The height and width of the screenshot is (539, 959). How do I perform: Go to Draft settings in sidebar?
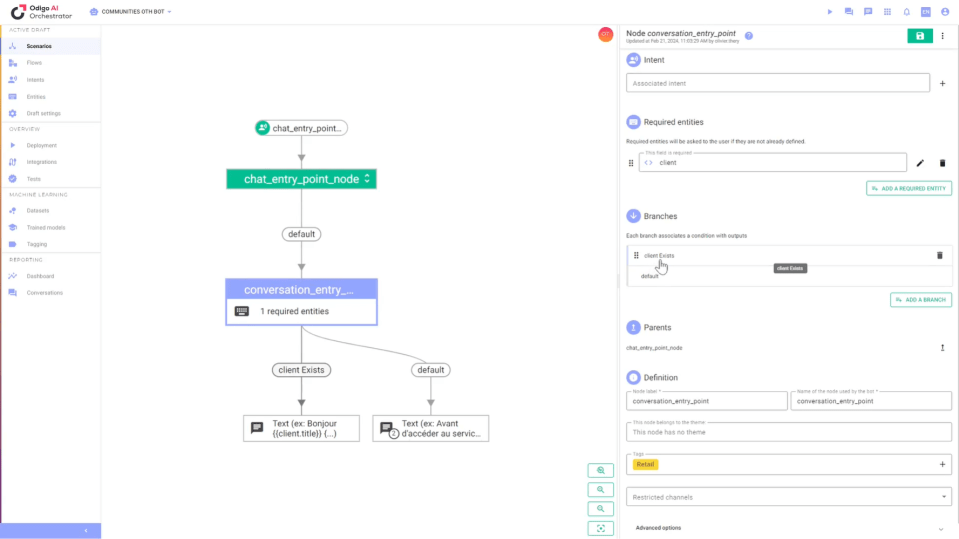click(x=43, y=113)
